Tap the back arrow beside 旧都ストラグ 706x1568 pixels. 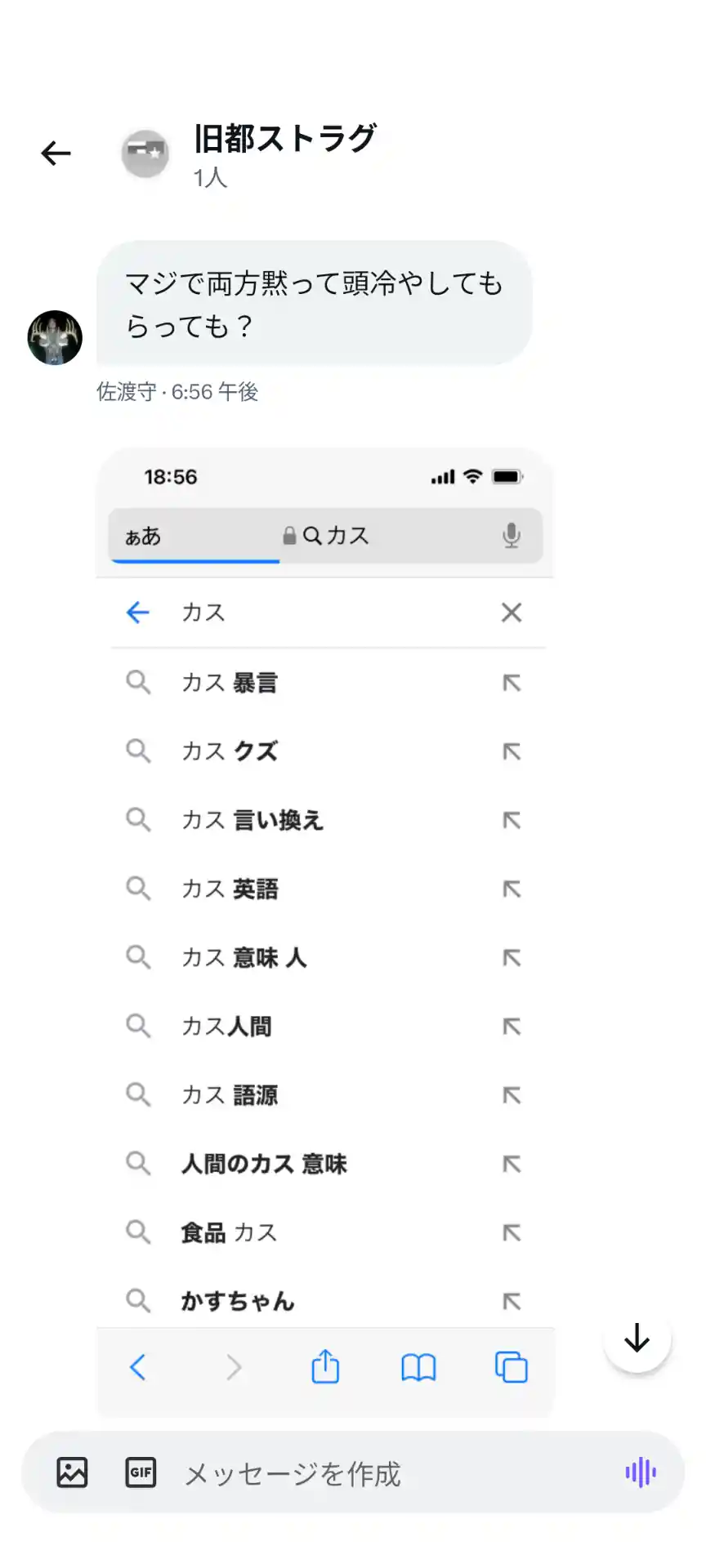point(56,153)
